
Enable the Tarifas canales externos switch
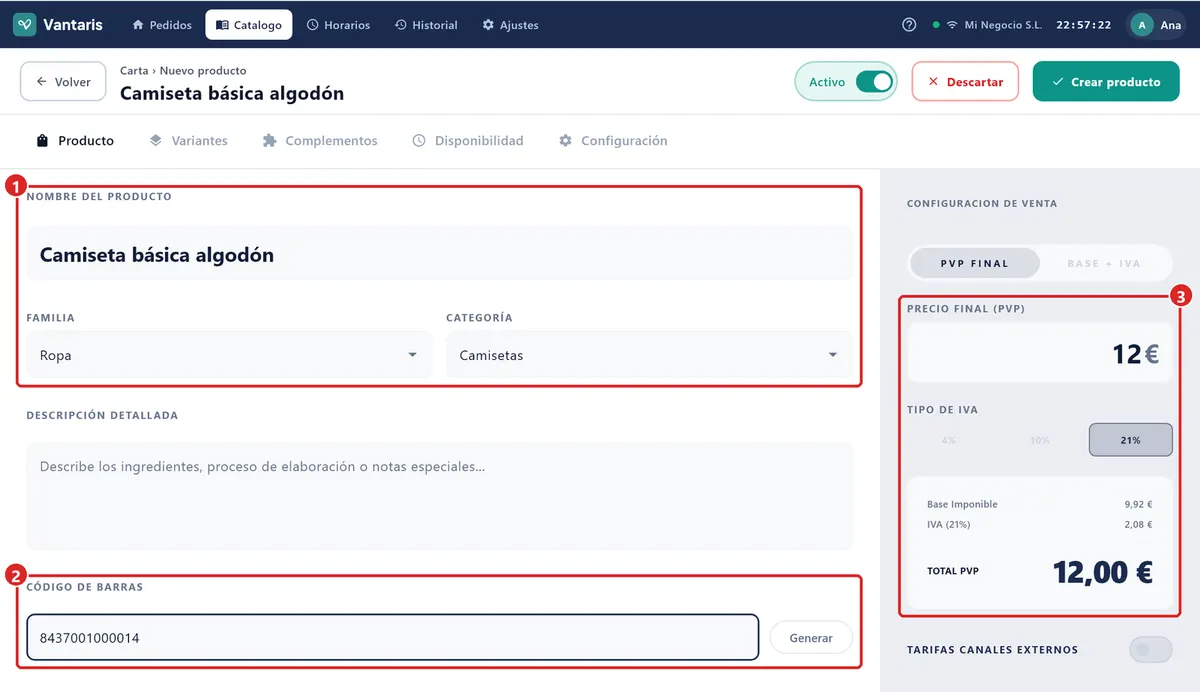click(x=1150, y=650)
